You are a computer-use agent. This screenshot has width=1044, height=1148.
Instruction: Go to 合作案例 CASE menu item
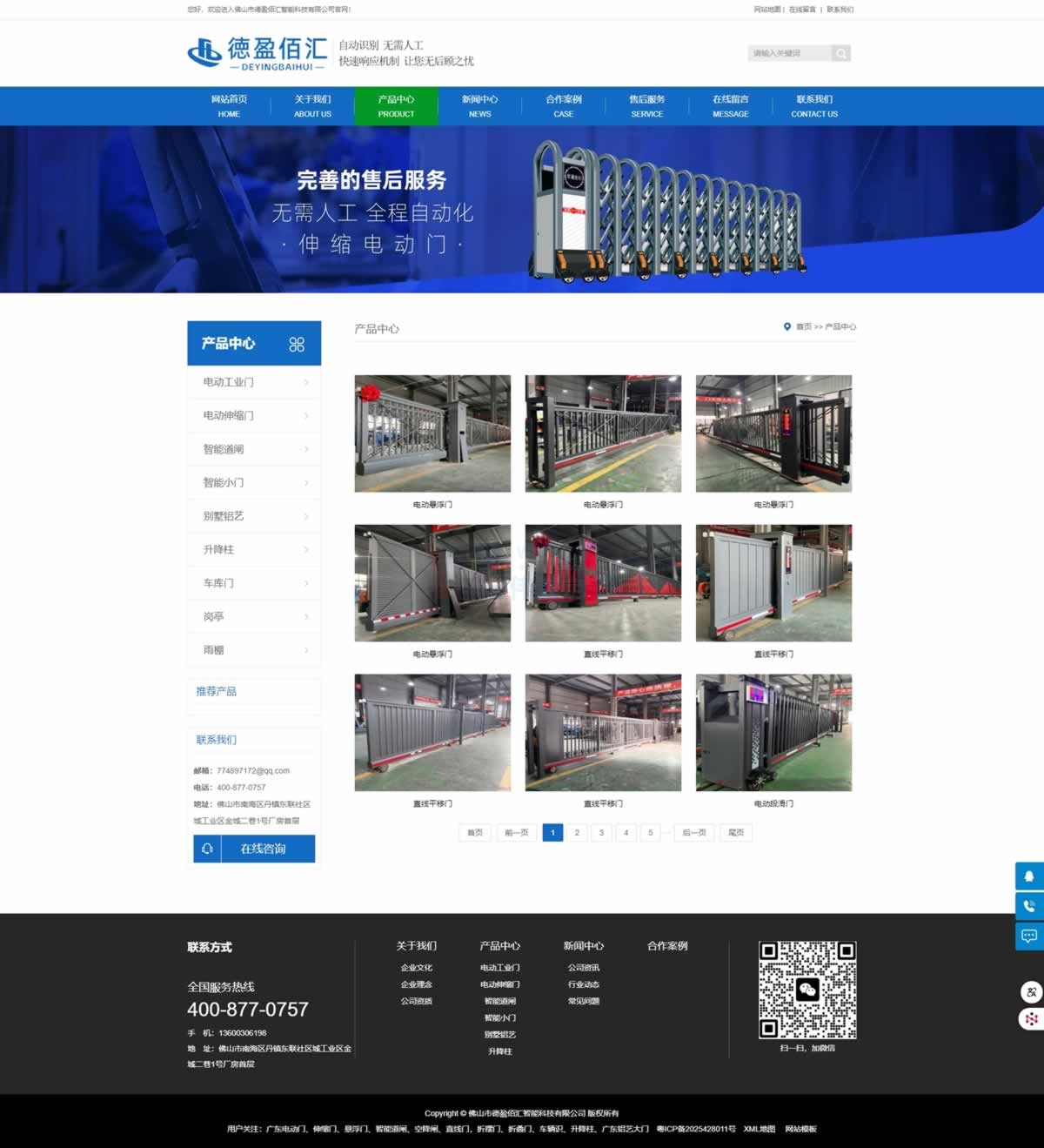pyautogui.click(x=563, y=106)
